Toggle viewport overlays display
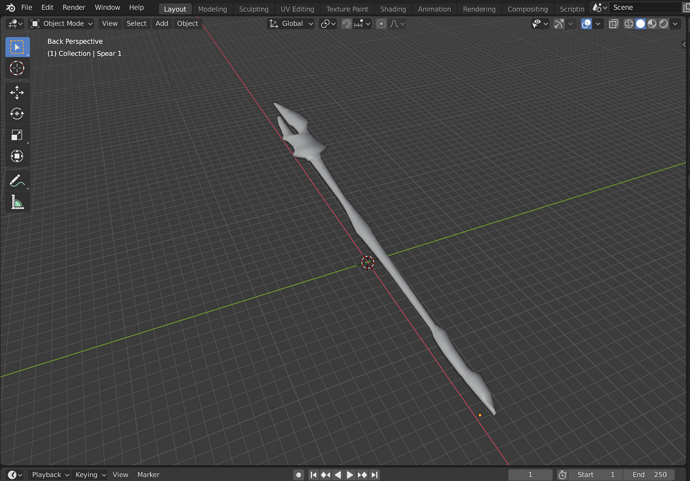Viewport: 690px width, 481px height. tap(586, 24)
